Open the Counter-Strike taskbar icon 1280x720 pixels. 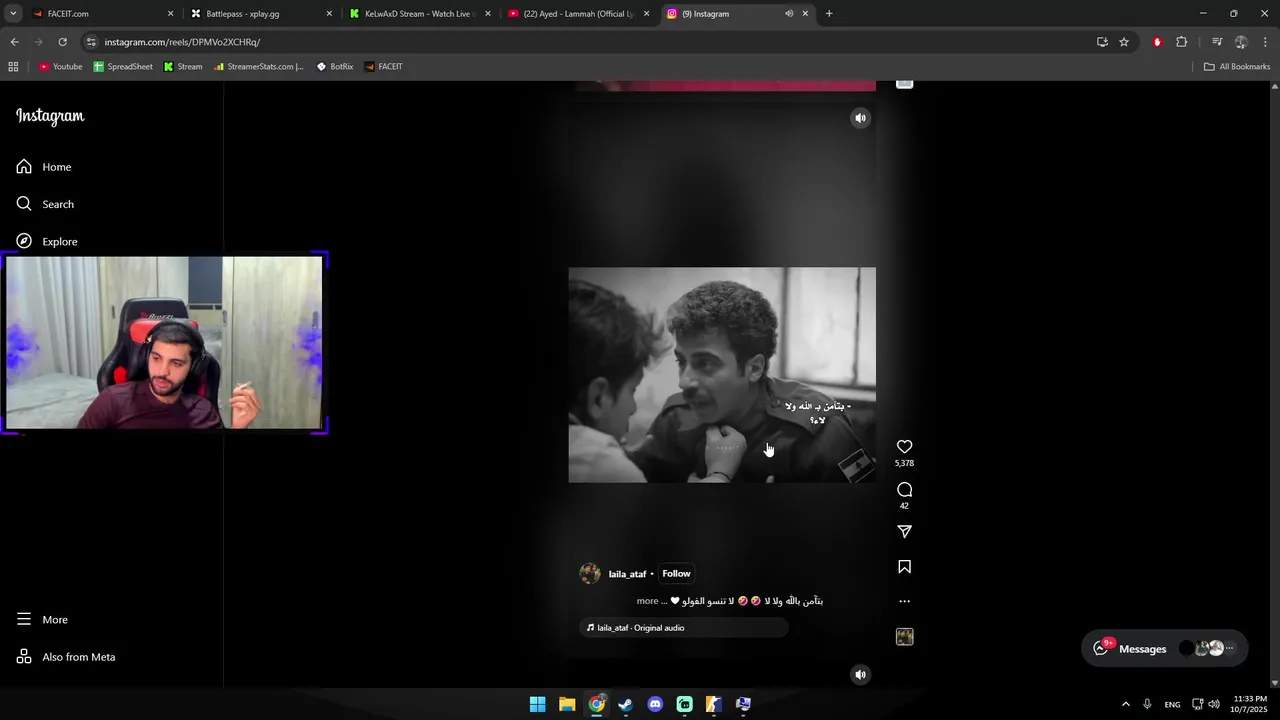pos(713,704)
